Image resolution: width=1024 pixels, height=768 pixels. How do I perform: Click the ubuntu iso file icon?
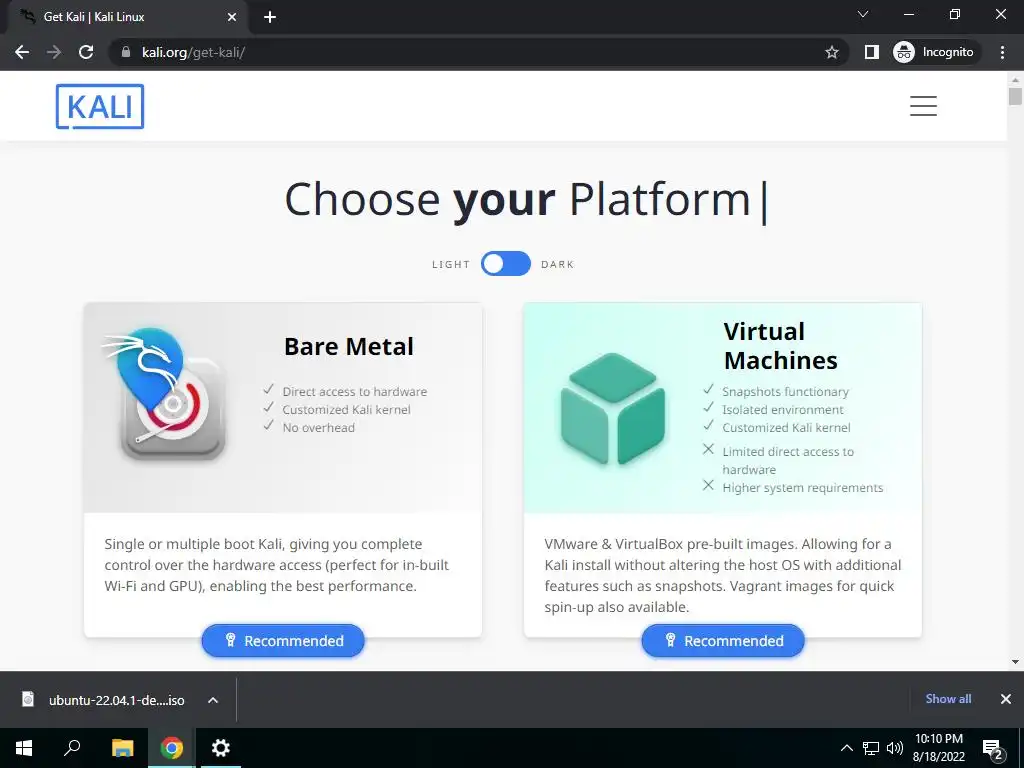[28, 699]
